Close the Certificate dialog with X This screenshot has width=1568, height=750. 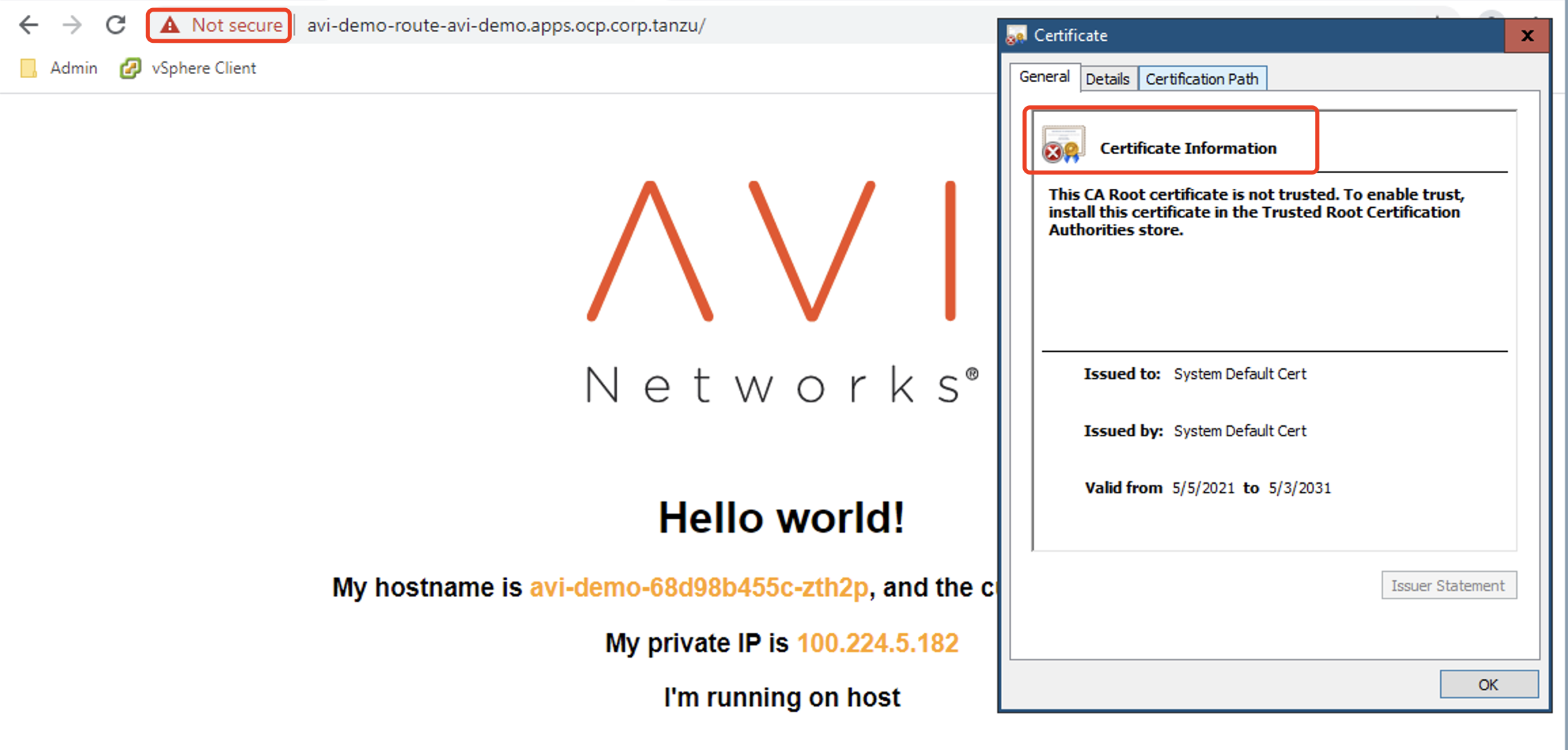(x=1527, y=35)
